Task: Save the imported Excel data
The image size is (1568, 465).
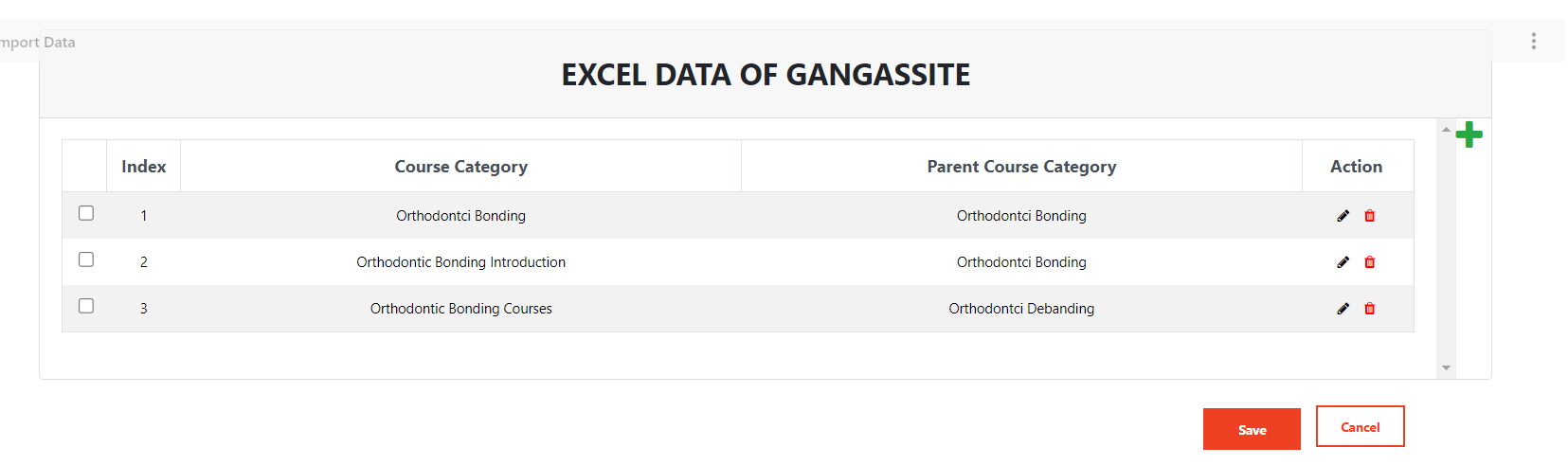Action: (1252, 429)
